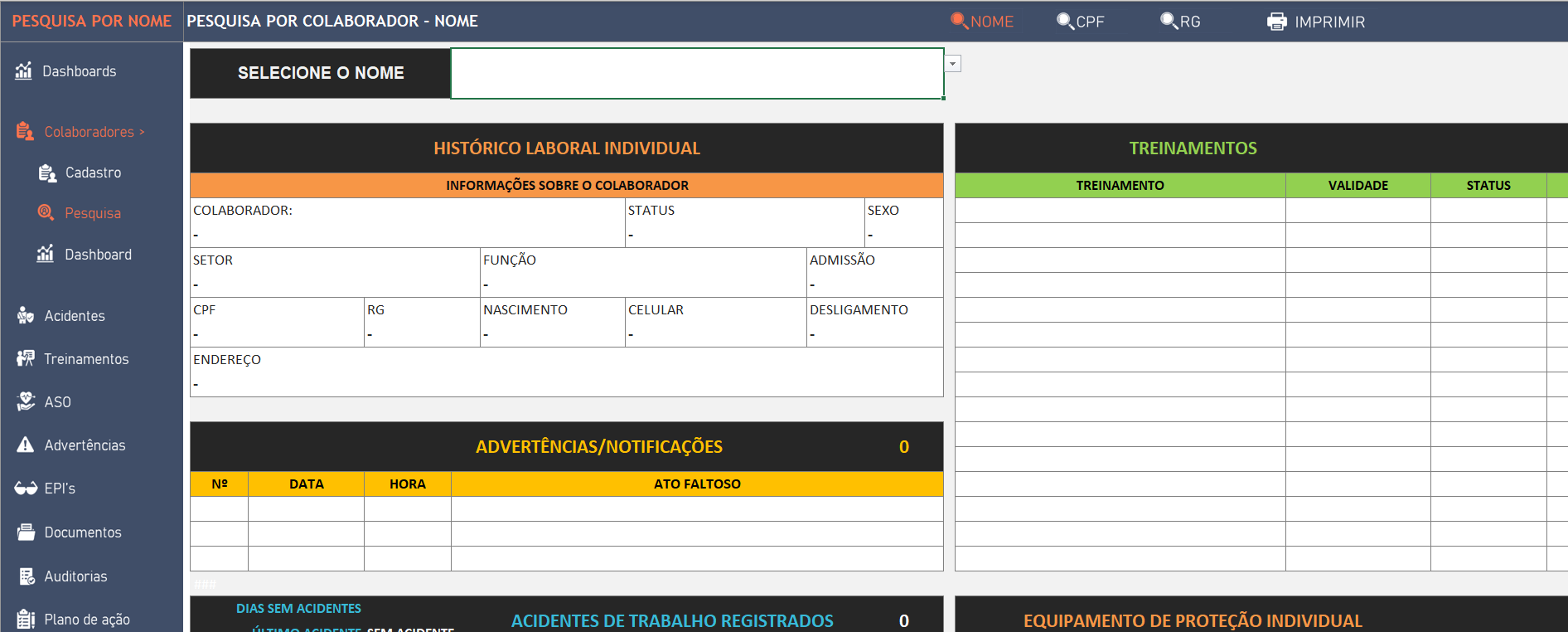
Task: Select the EPI's safety glasses icon
Action: 26,489
